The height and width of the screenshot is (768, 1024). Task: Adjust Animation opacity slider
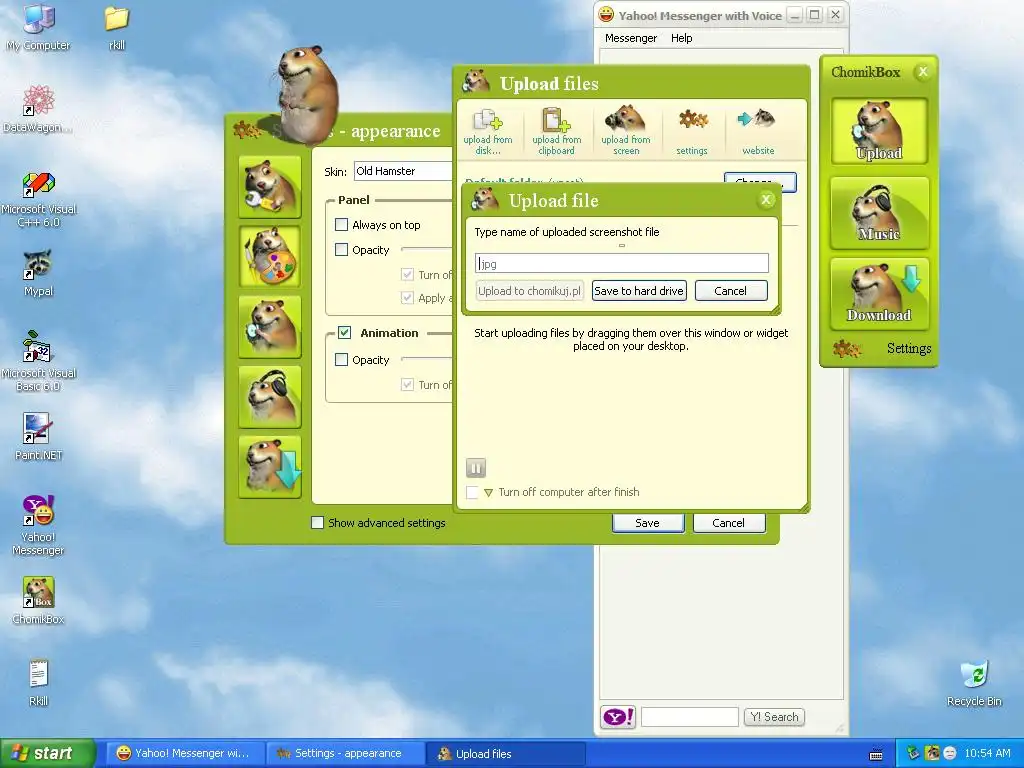(426, 359)
